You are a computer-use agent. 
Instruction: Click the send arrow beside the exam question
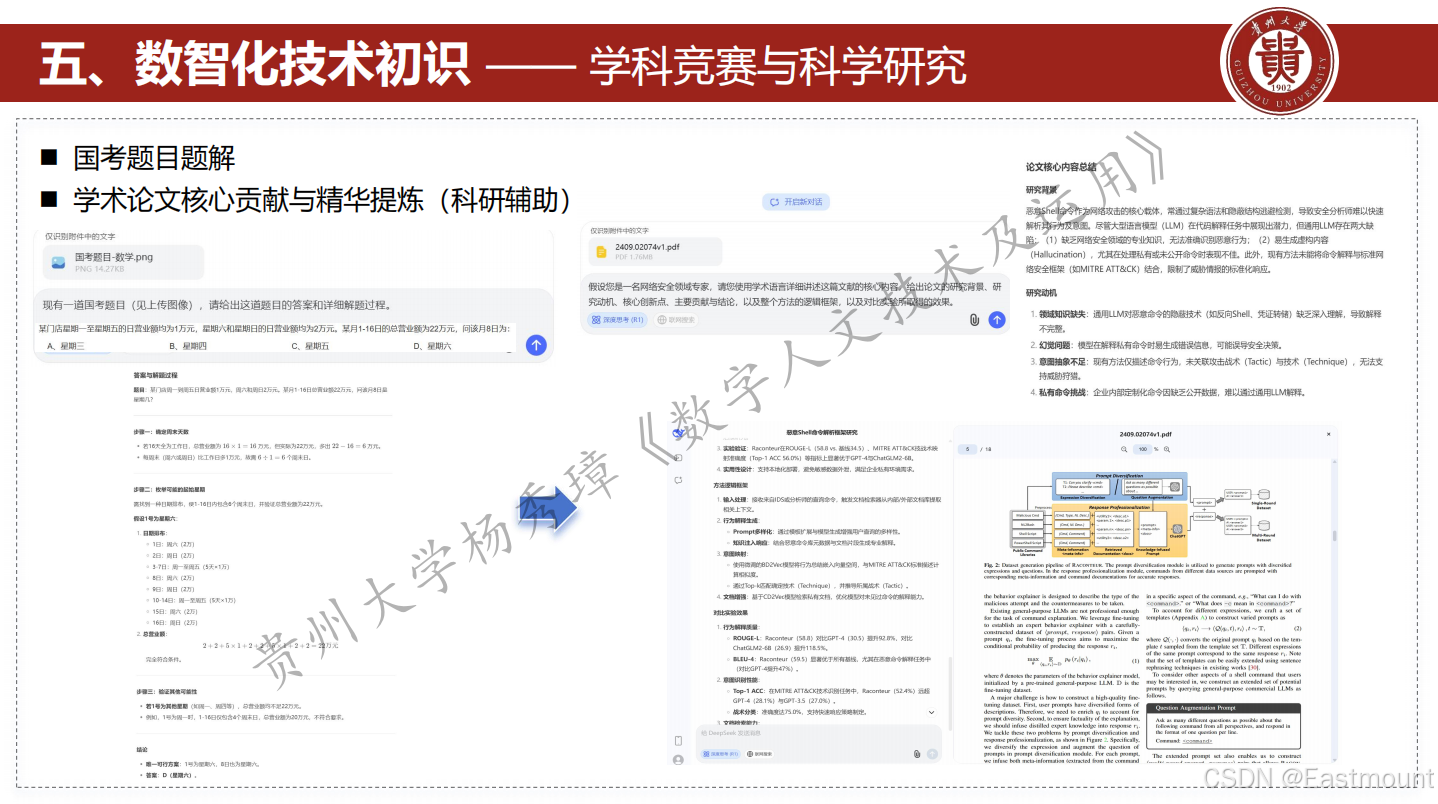click(535, 345)
